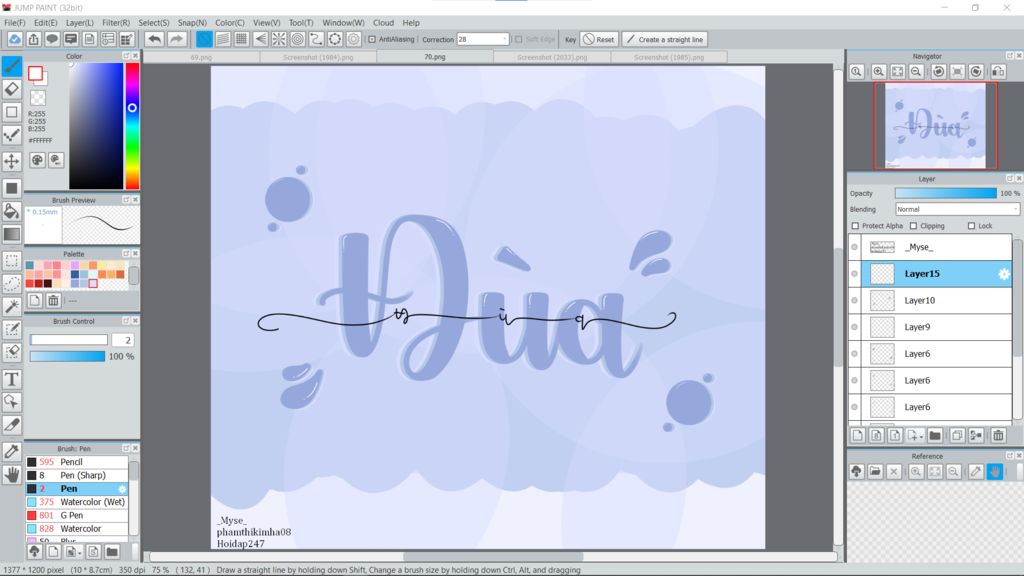Image resolution: width=1024 pixels, height=576 pixels.
Task: Toggle the Soft Edge checkbox
Action: click(519, 39)
